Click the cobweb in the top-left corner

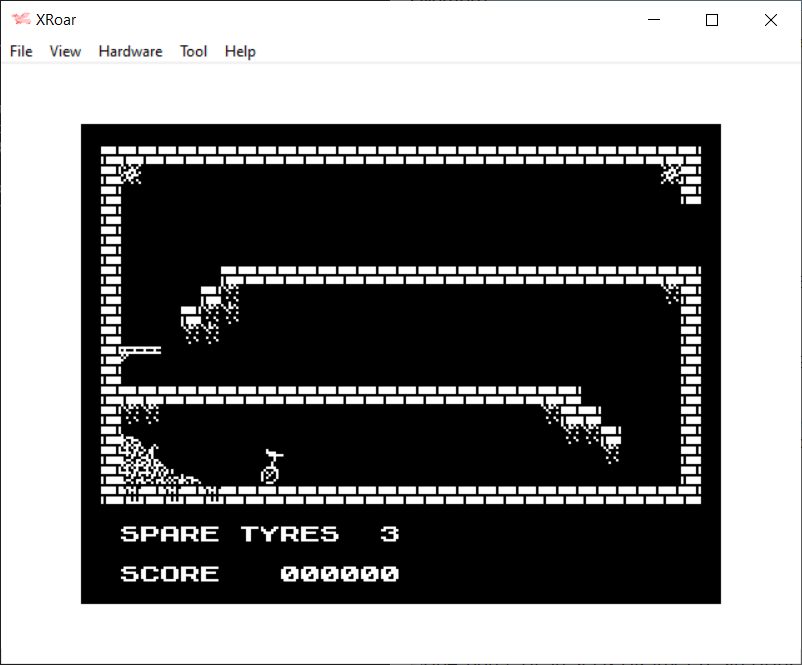(130, 174)
